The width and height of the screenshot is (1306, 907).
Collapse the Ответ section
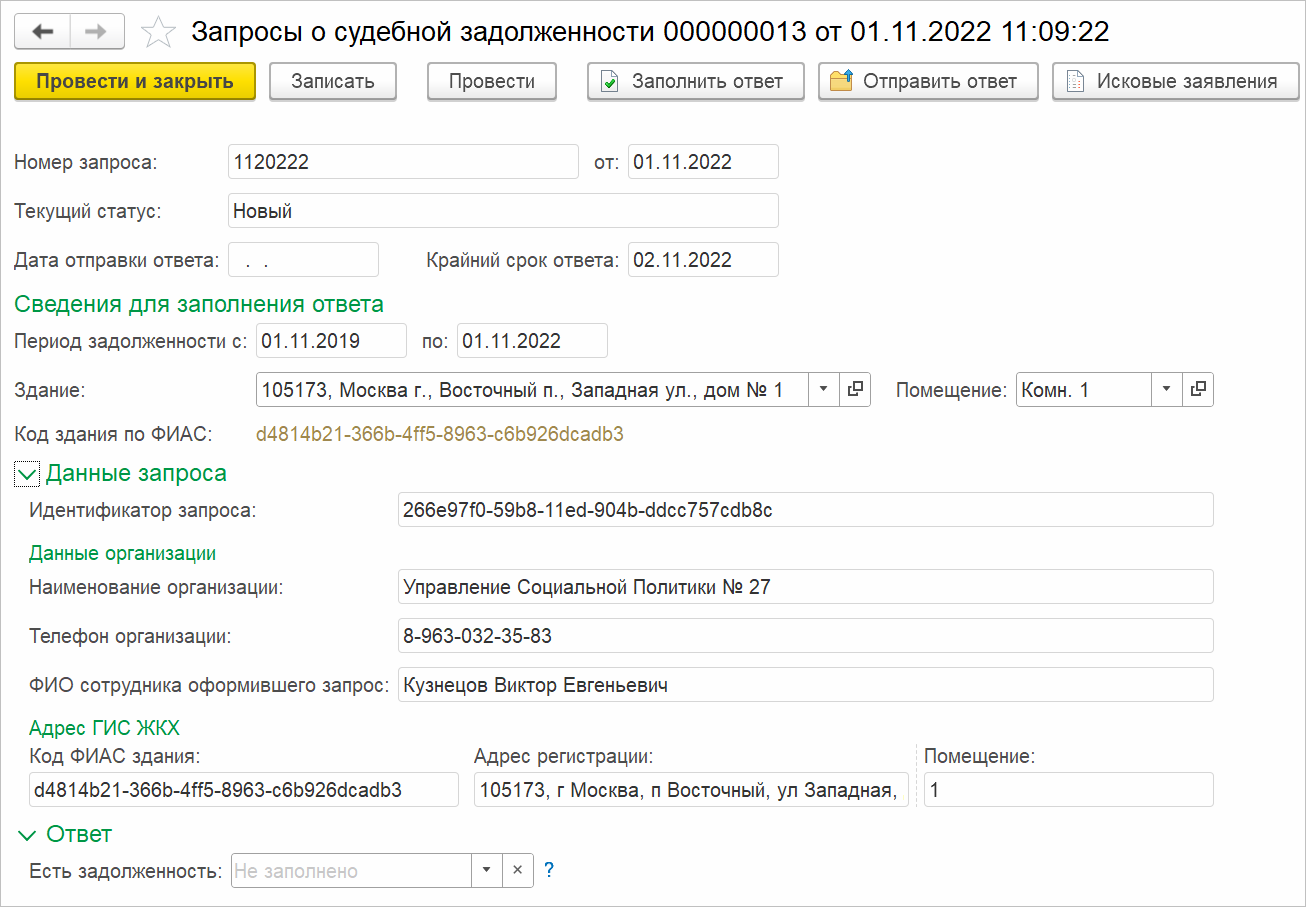[27, 835]
